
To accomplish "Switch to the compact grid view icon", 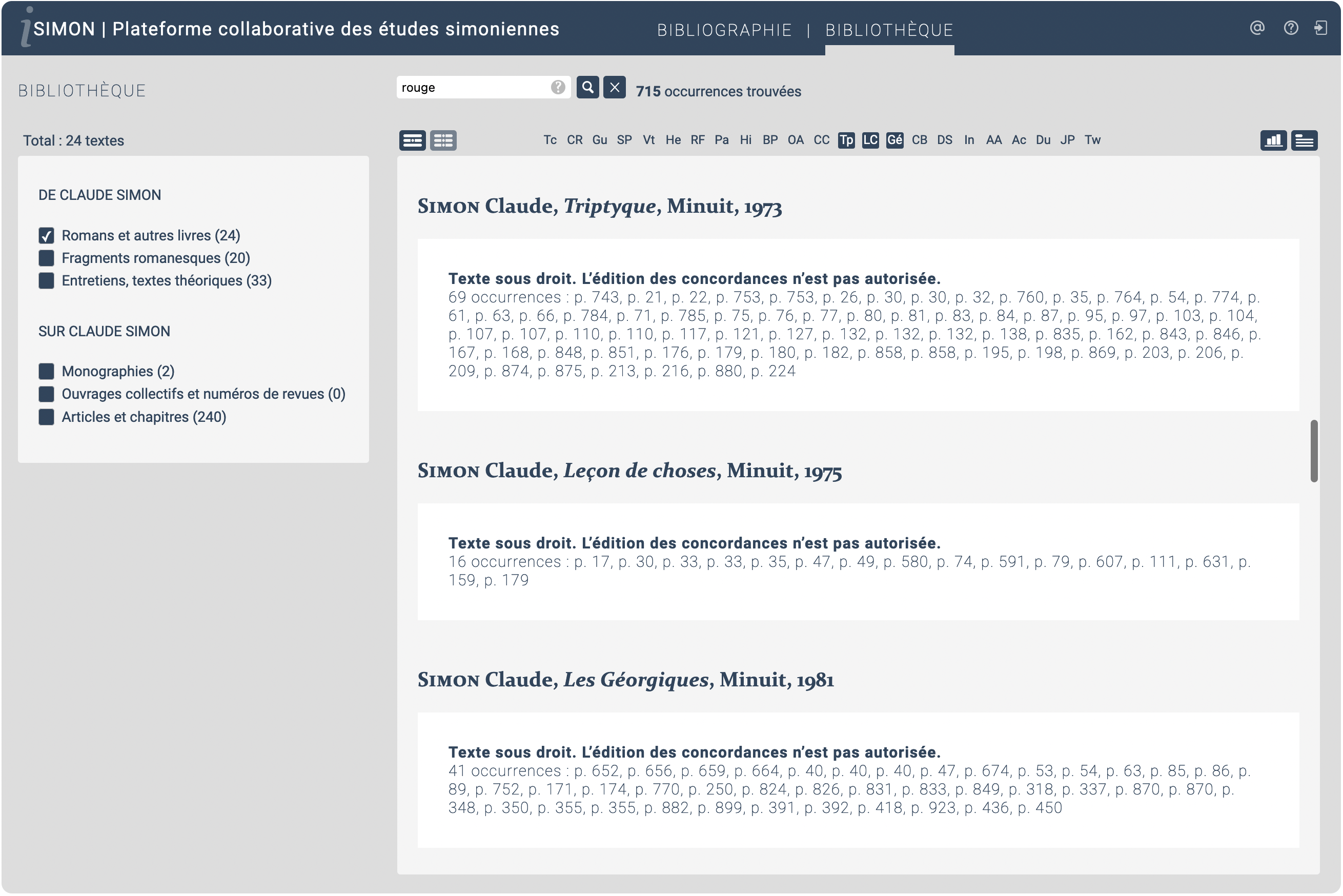I will pos(443,140).
